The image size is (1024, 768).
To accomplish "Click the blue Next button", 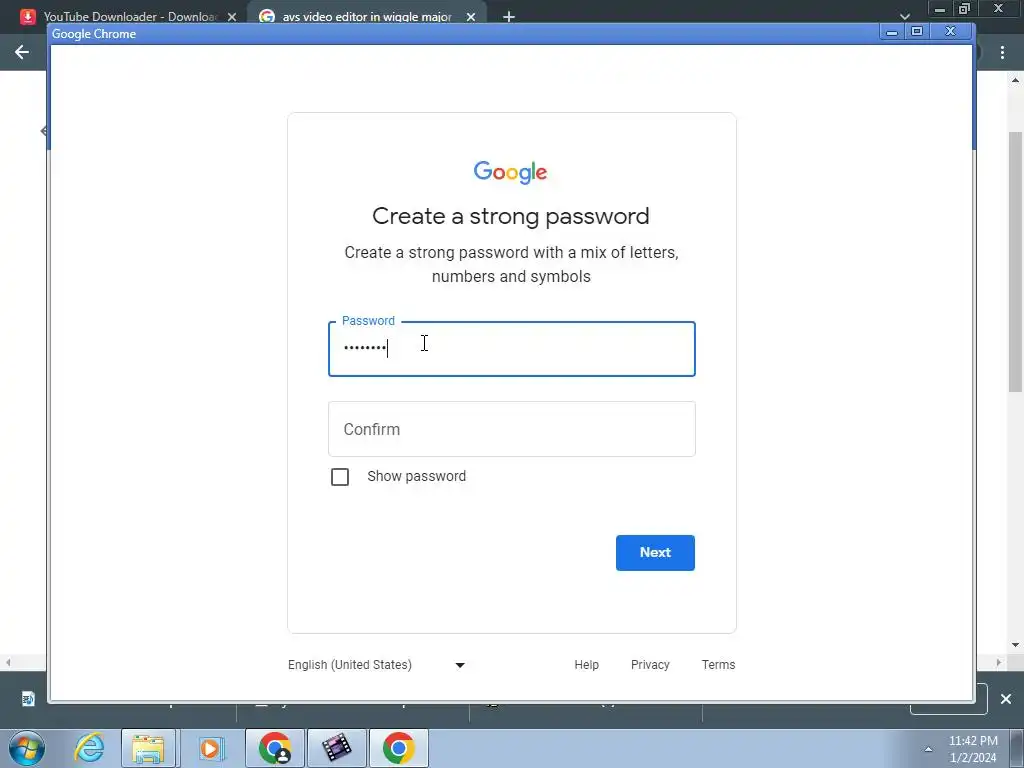I will (655, 552).
